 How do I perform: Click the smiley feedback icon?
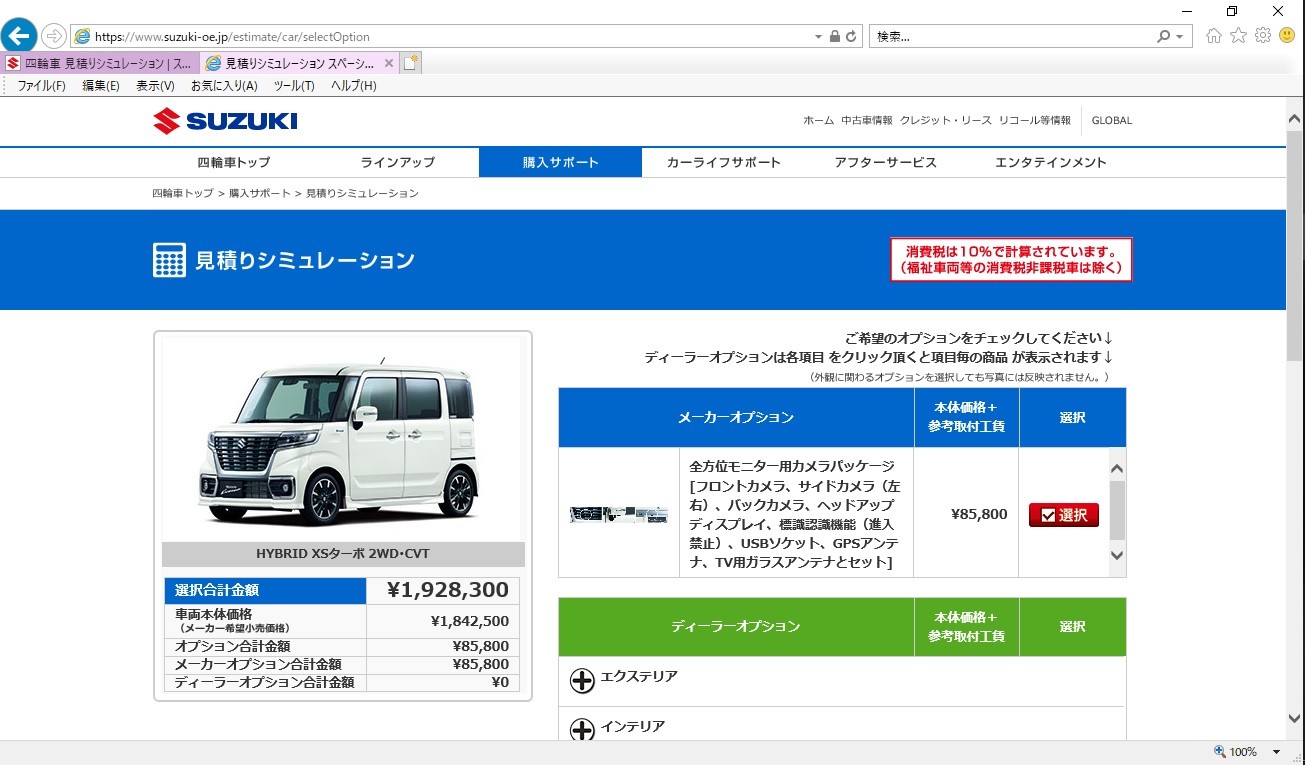(x=1287, y=36)
